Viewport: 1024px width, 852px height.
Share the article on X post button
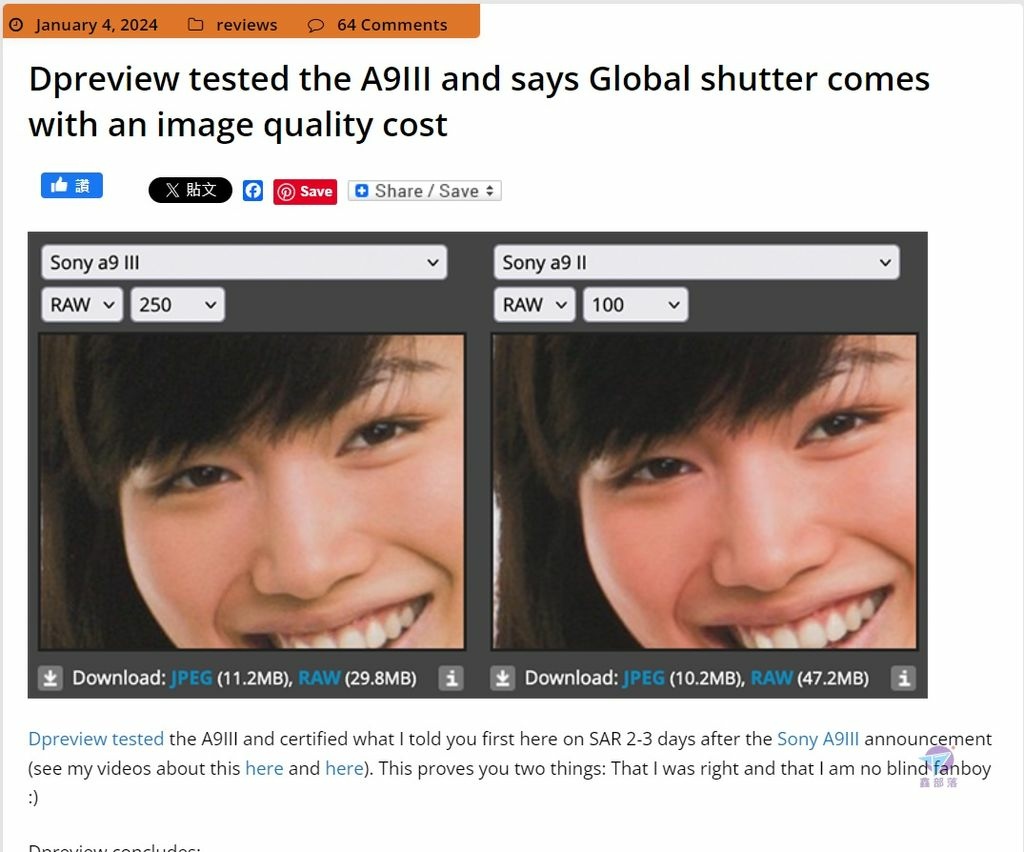190,190
